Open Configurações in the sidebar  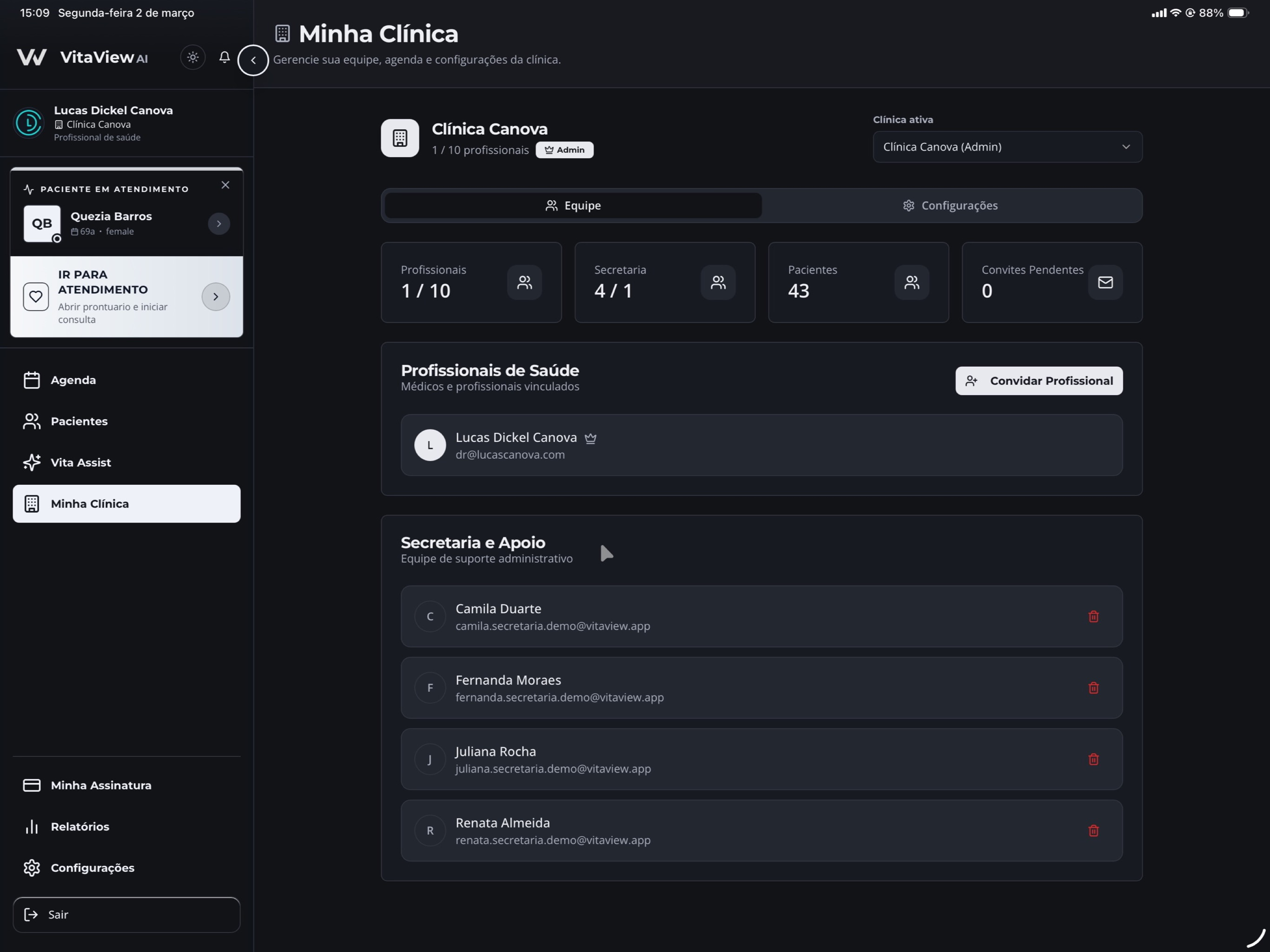click(x=126, y=868)
